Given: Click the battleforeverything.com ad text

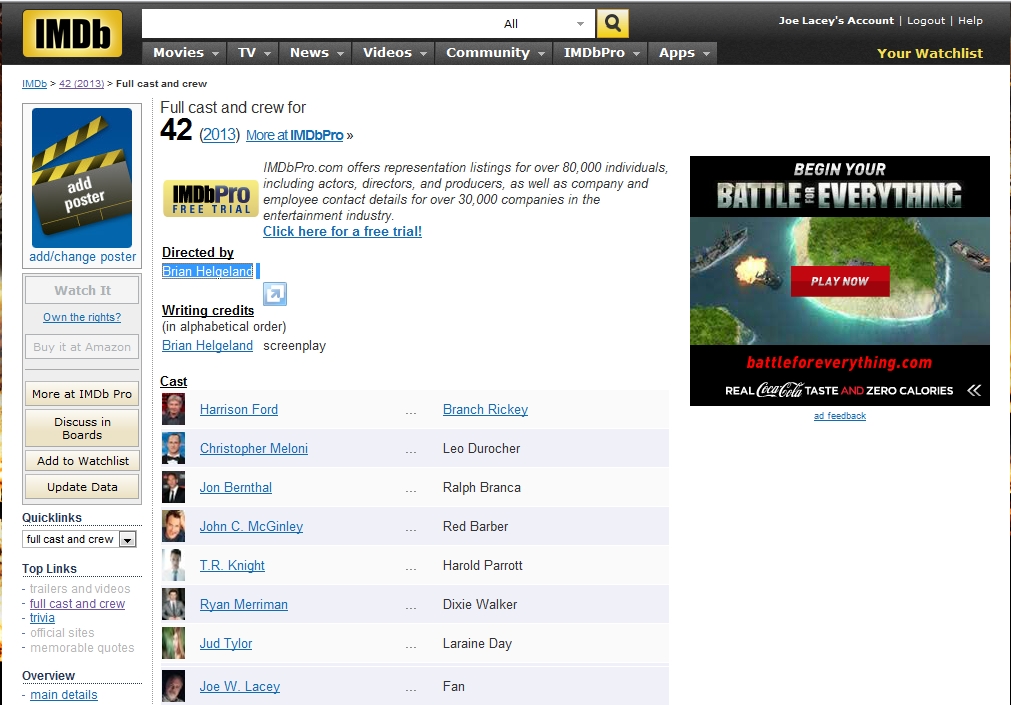Looking at the screenshot, I should click(839, 362).
